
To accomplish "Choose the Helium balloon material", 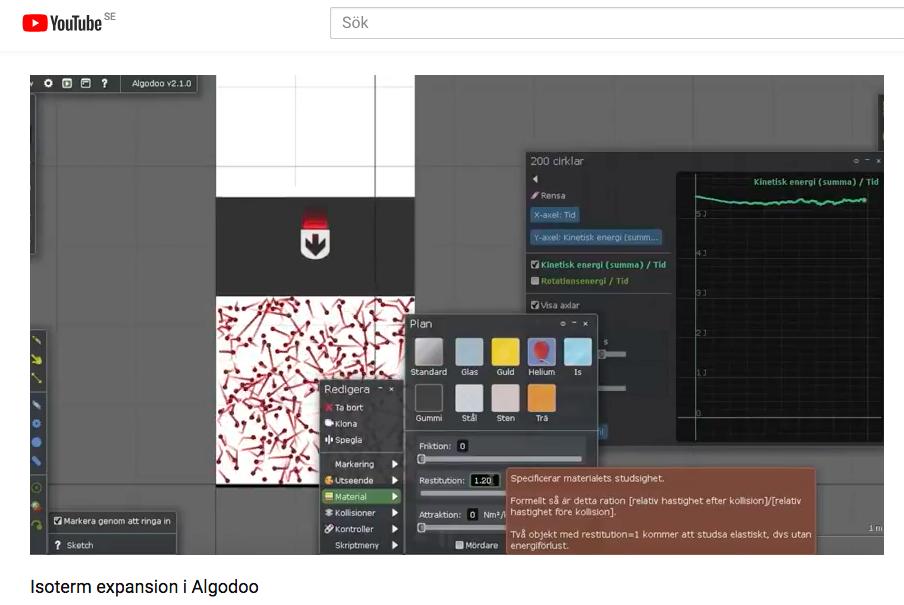I will click(x=542, y=351).
